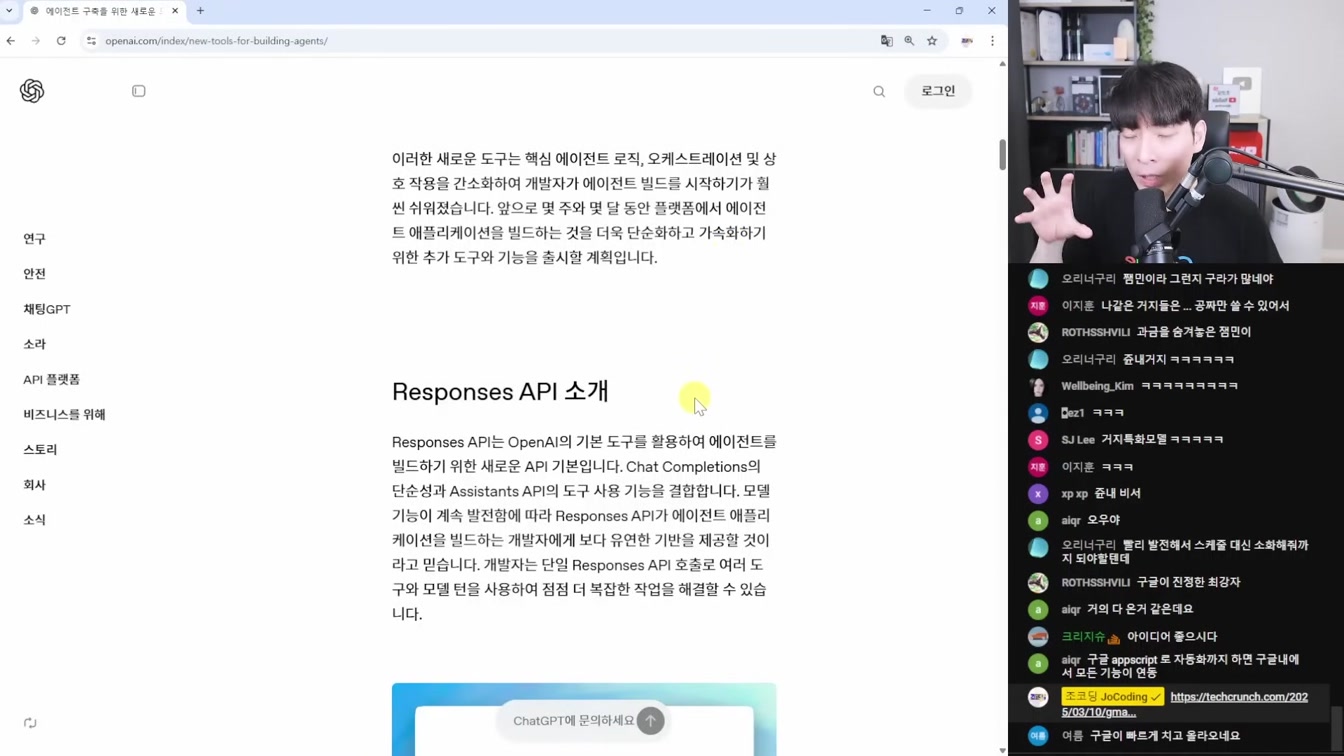Screen dimensions: 1344x756
Task: Click the 크리지슈 avatar in chat
Action: coord(1038,637)
